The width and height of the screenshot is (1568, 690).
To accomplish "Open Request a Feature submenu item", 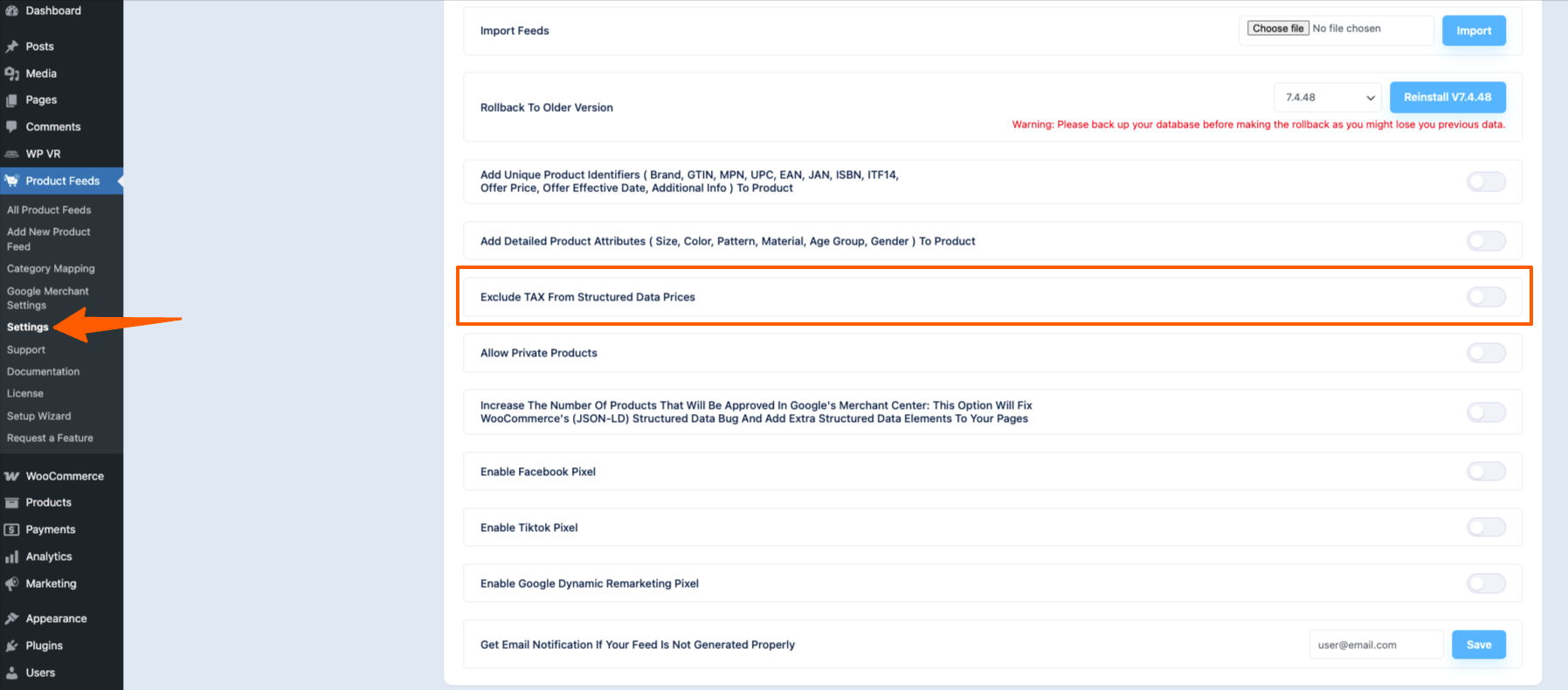I will point(50,438).
